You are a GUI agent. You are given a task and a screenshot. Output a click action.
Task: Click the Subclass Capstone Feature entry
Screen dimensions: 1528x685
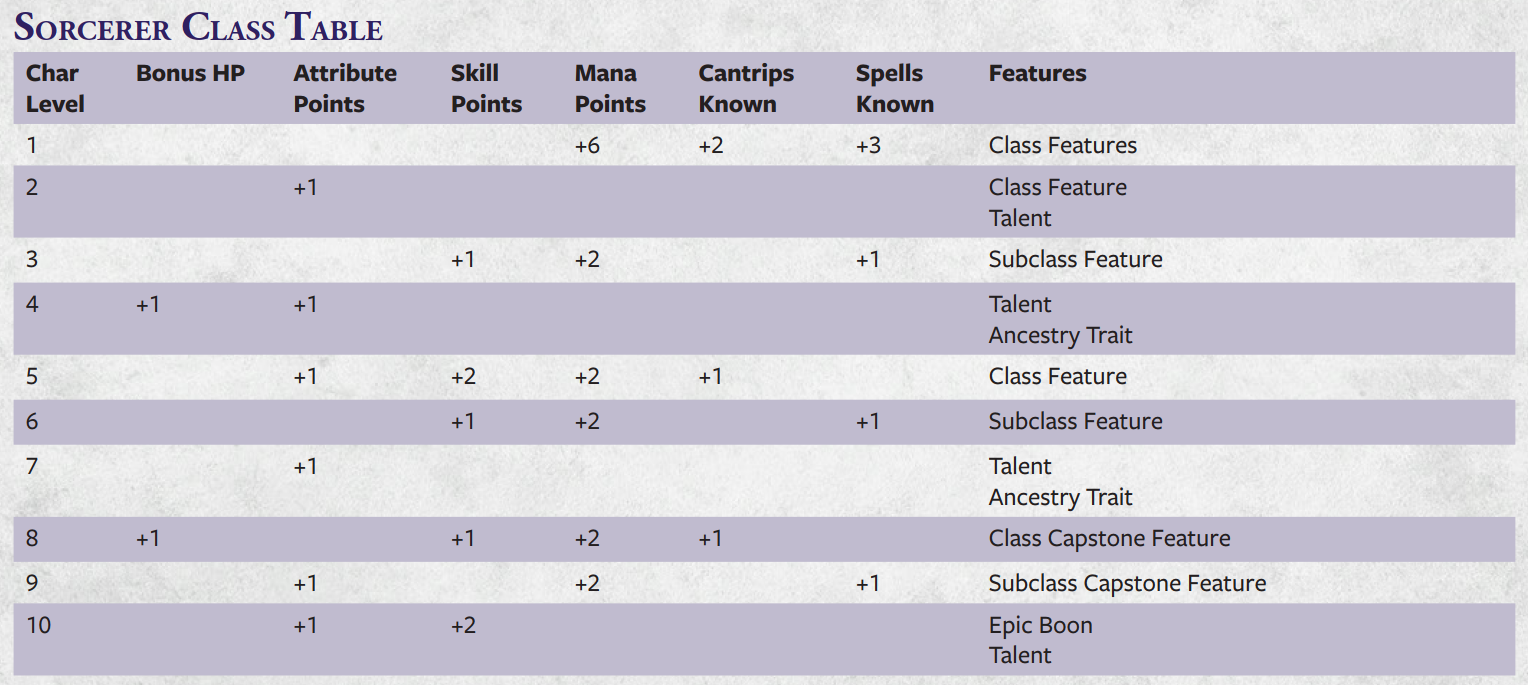pyautogui.click(x=1128, y=583)
